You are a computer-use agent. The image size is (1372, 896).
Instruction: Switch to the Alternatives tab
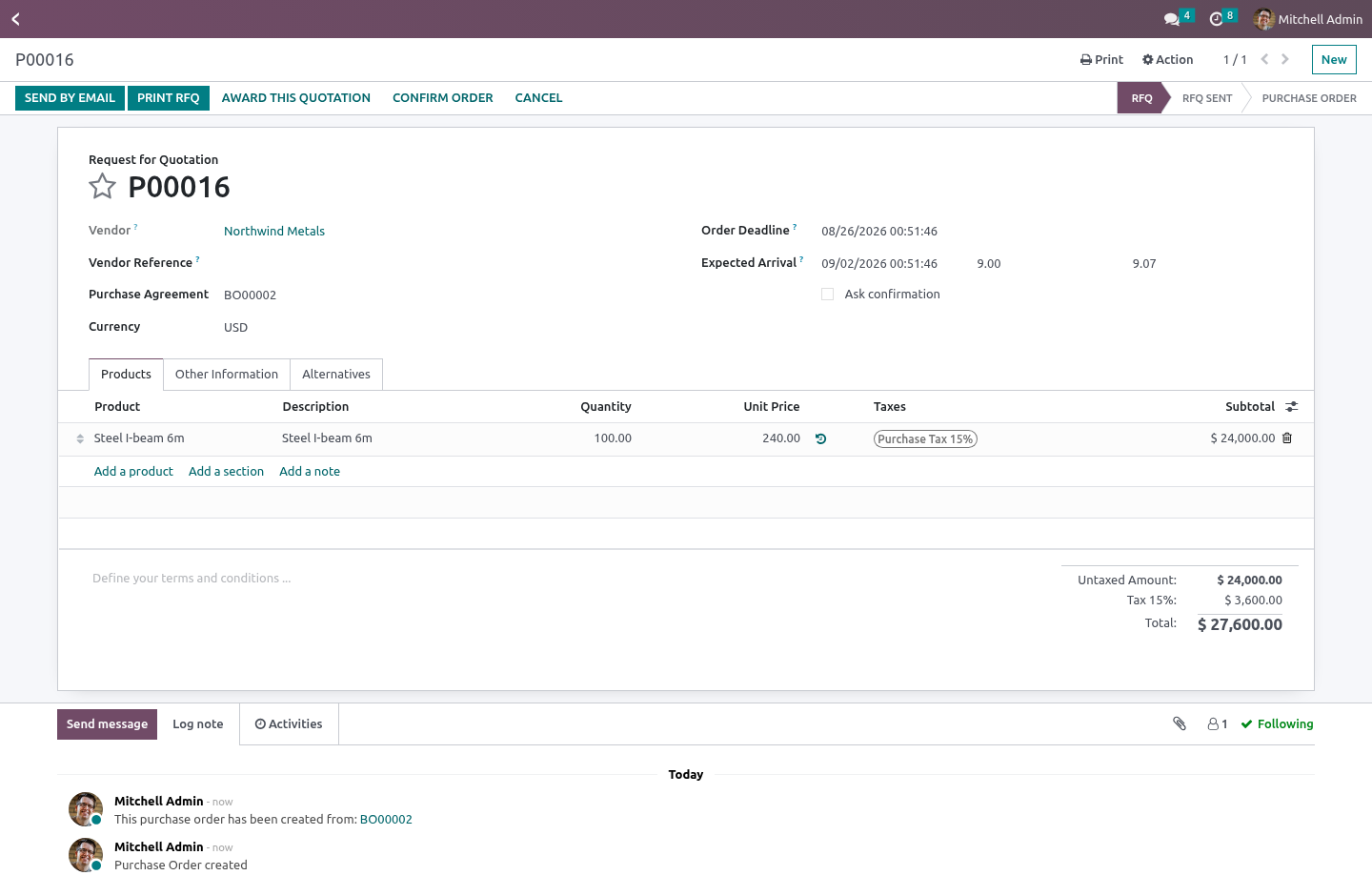click(x=336, y=375)
